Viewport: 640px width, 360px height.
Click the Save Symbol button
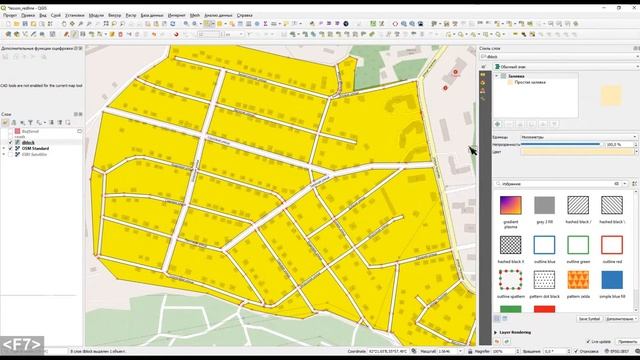[589, 319]
